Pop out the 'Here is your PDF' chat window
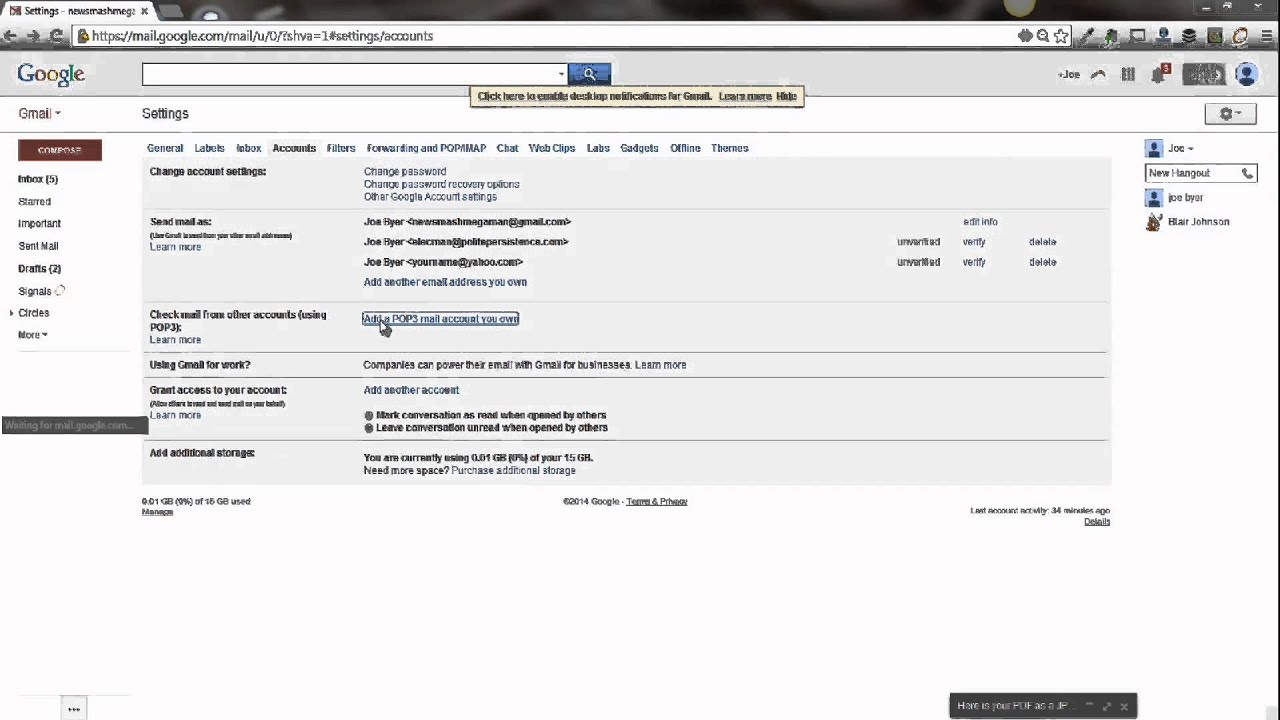 pos(1107,706)
